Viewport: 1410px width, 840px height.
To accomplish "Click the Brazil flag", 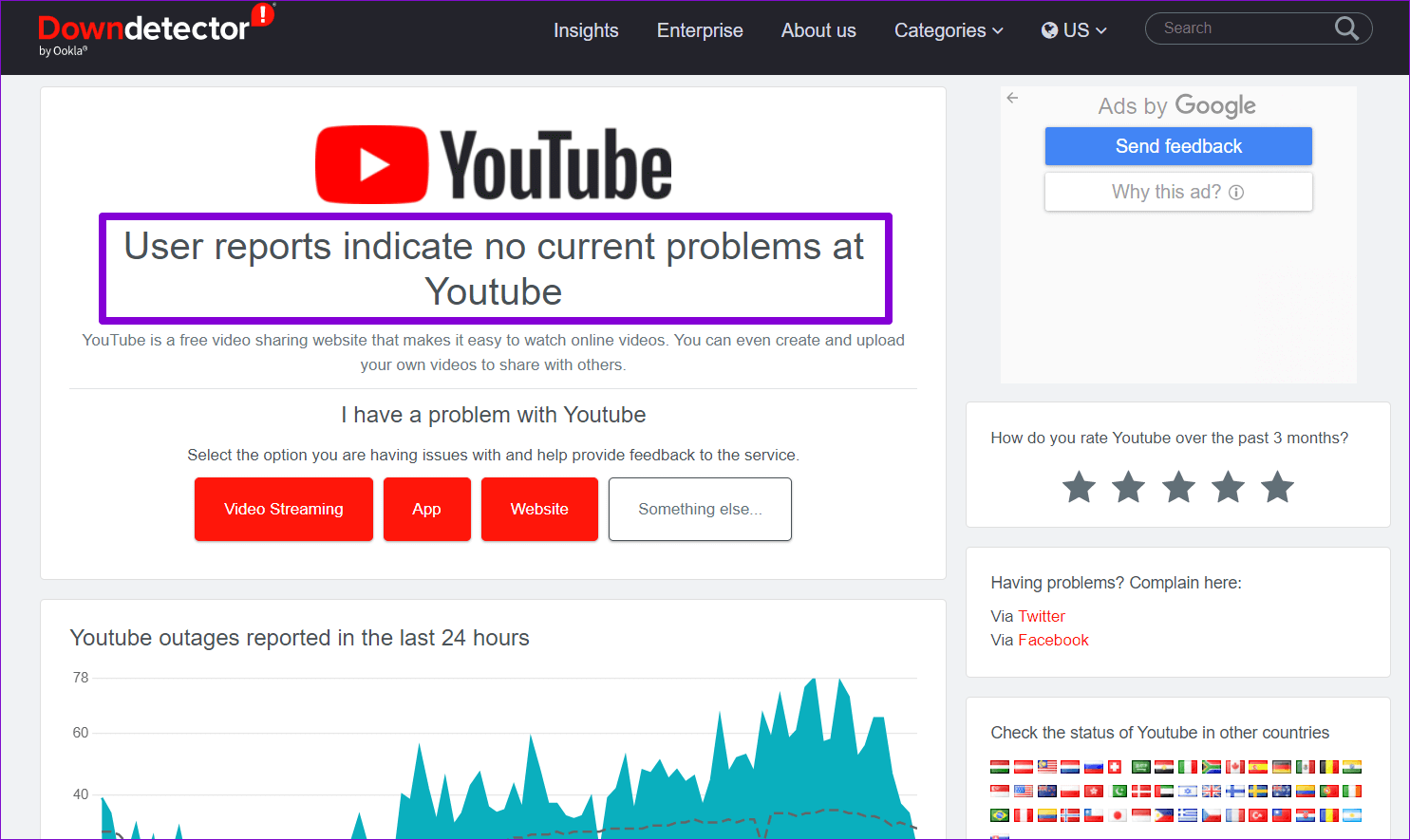I will point(1000,815).
